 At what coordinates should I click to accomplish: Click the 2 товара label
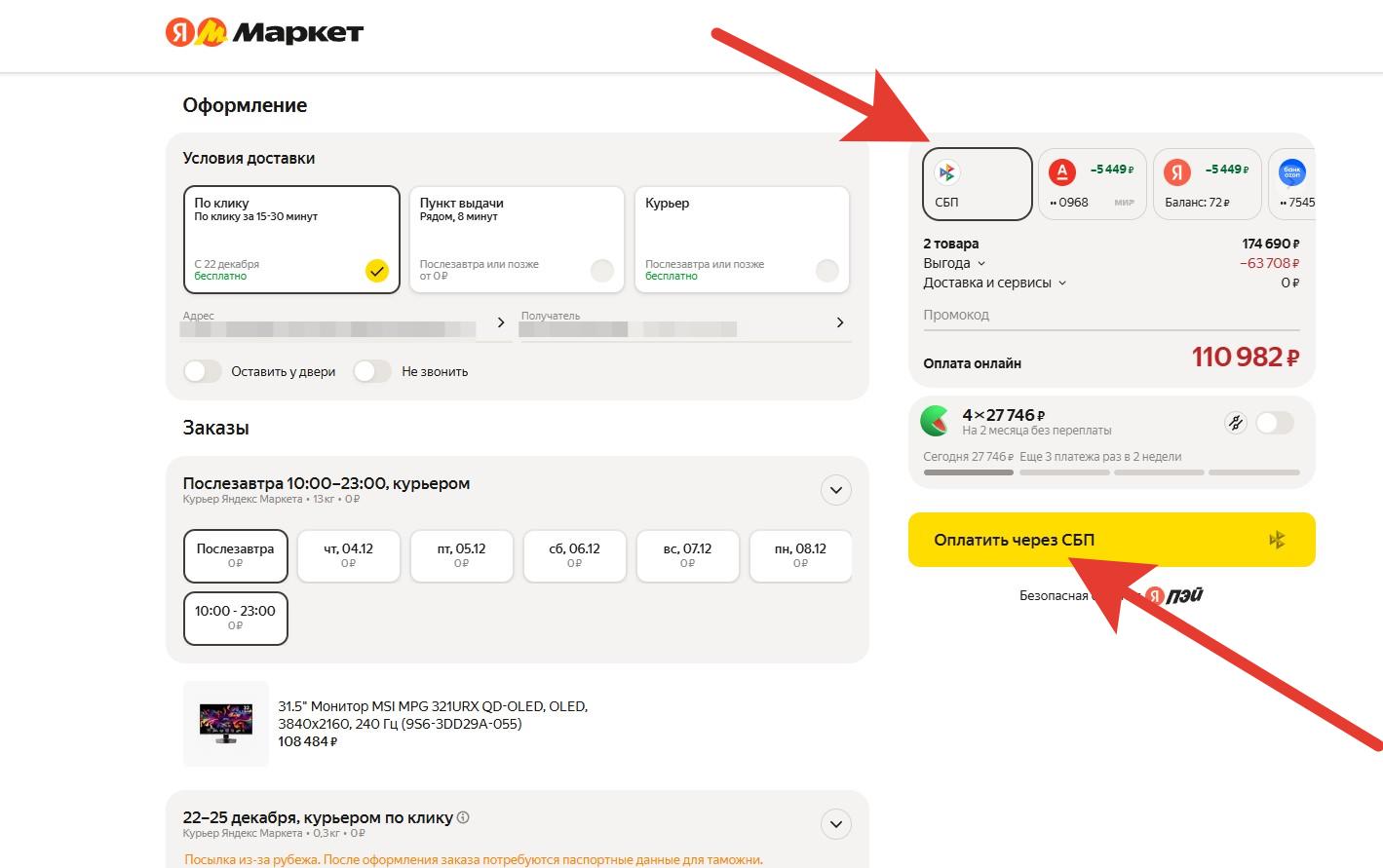pyautogui.click(x=951, y=244)
